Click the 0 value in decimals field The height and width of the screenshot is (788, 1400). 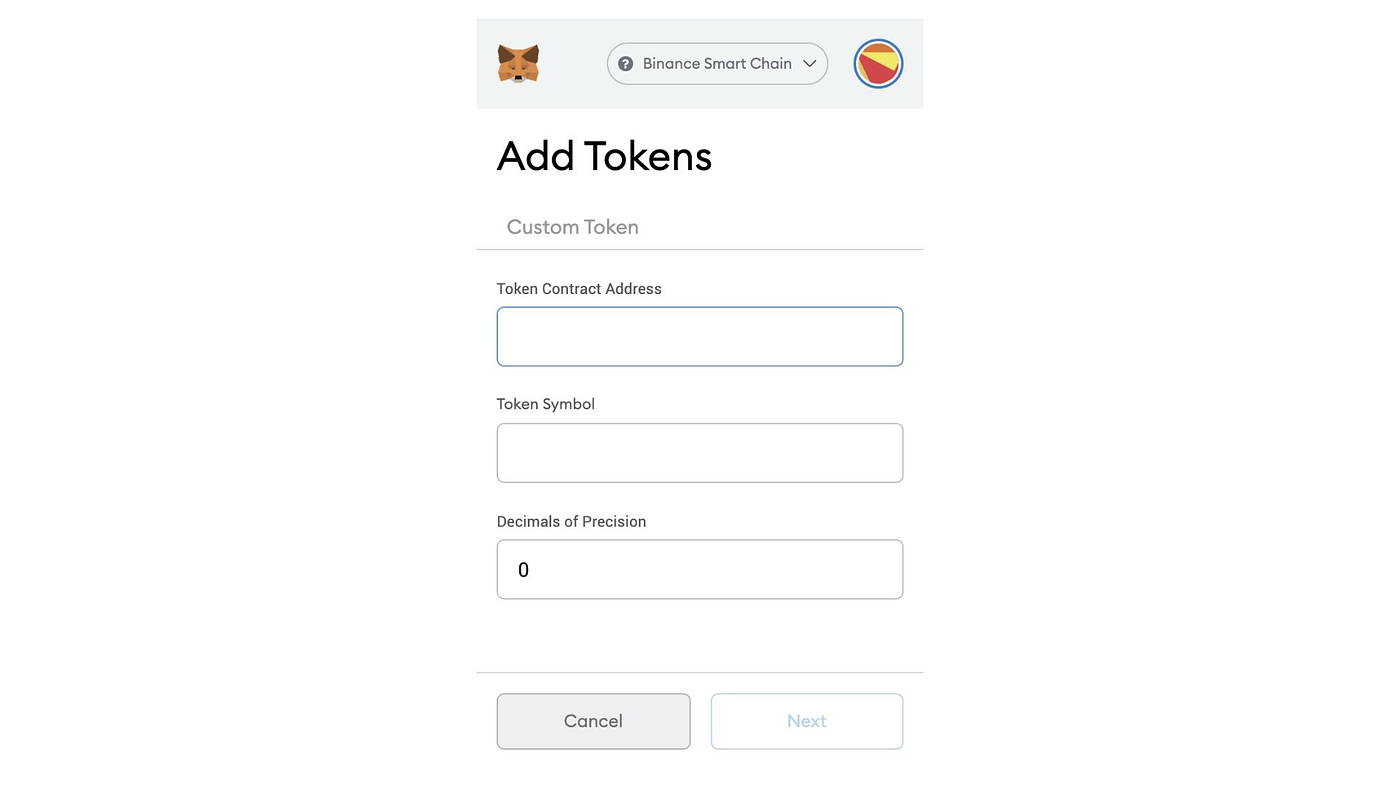pos(523,570)
